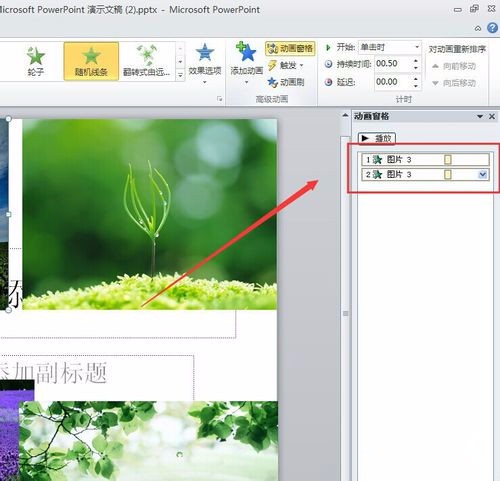
Task: Close the 动画窗格 animation pane
Action: click(x=492, y=116)
